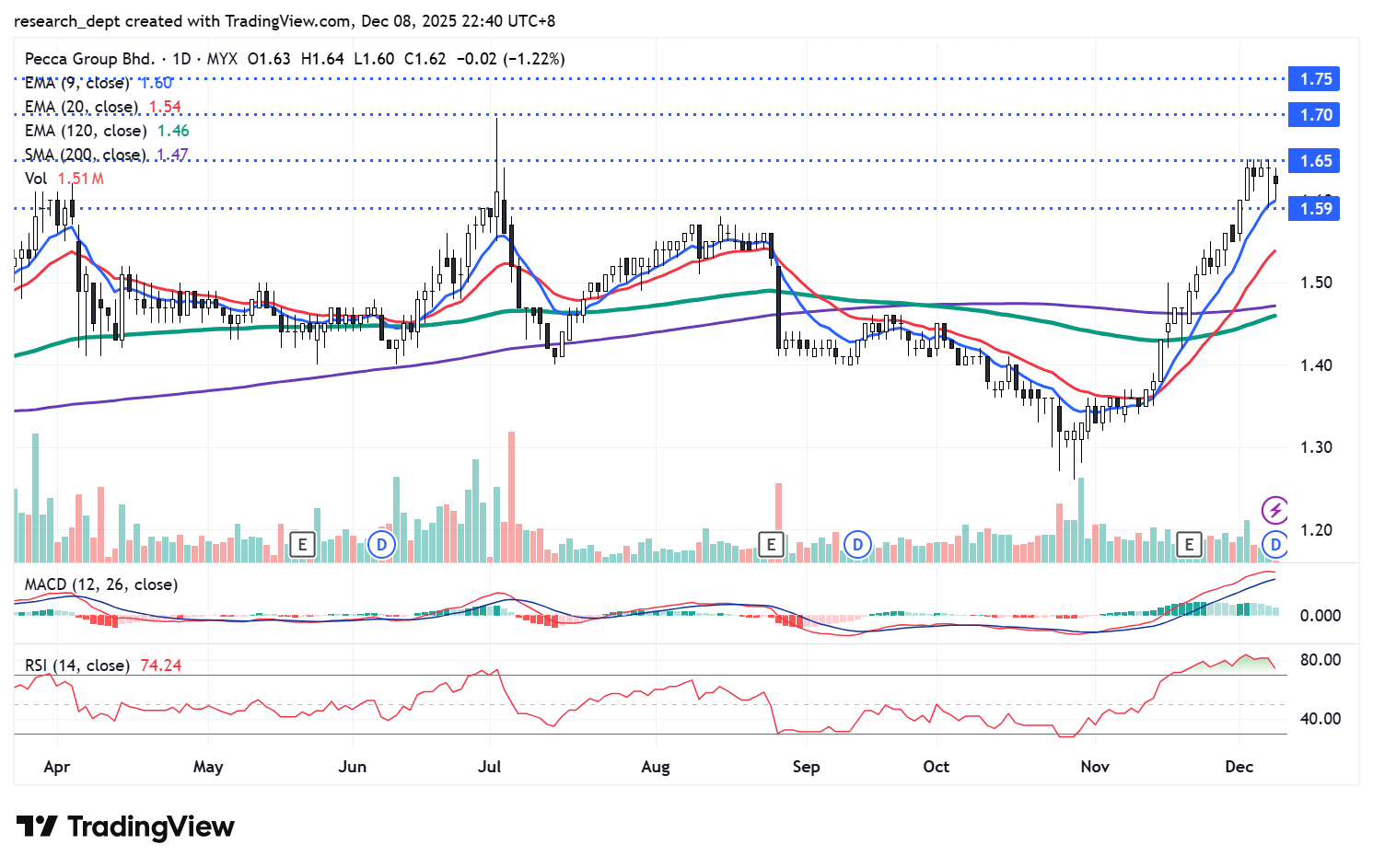
Task: Open the earnings E marker in late August
Action: [771, 545]
